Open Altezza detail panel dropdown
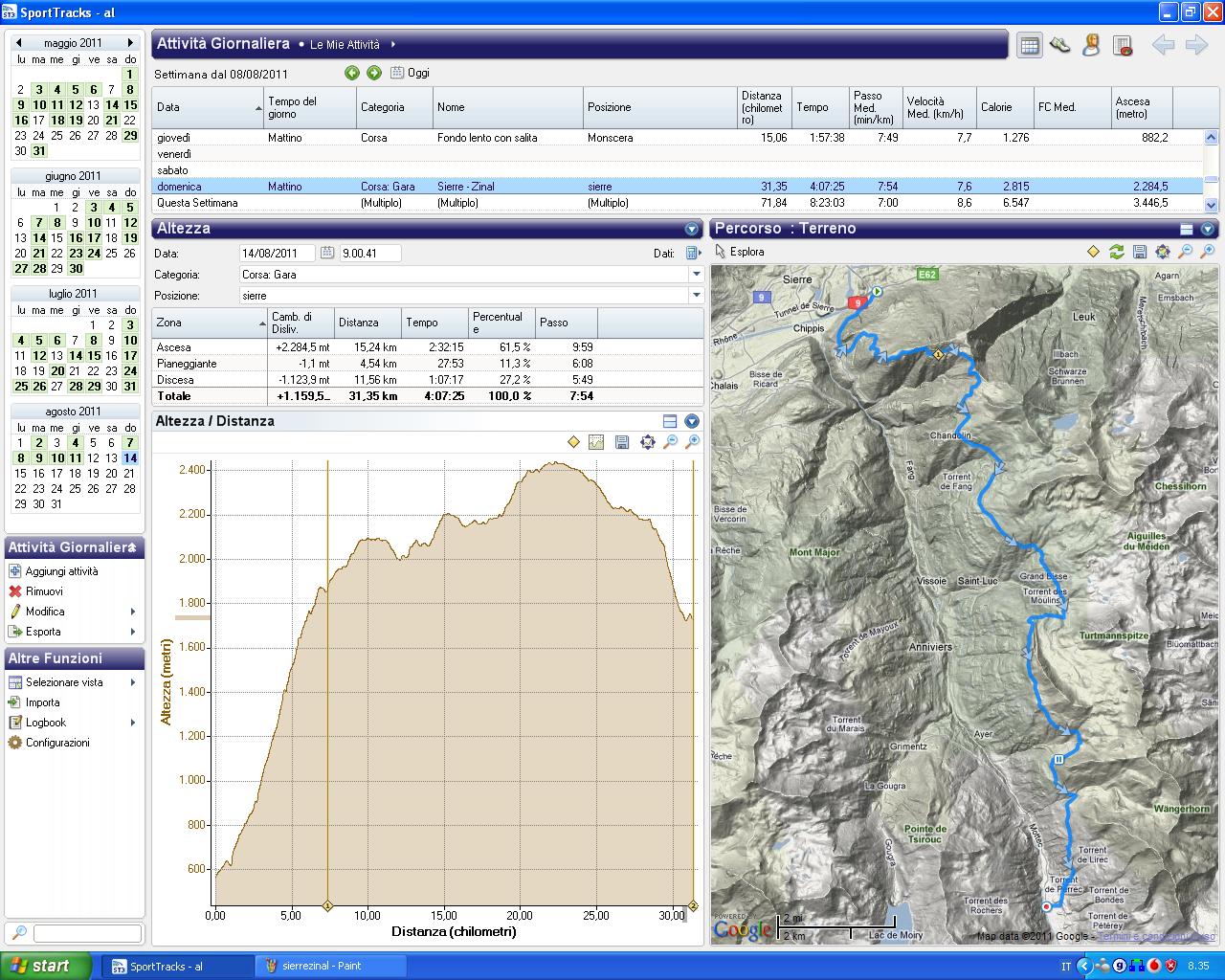 [x=692, y=229]
